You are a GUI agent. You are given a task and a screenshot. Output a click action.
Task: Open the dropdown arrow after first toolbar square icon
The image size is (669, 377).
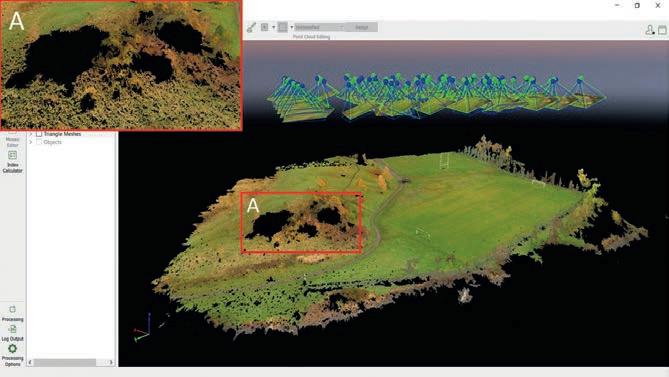coord(273,27)
